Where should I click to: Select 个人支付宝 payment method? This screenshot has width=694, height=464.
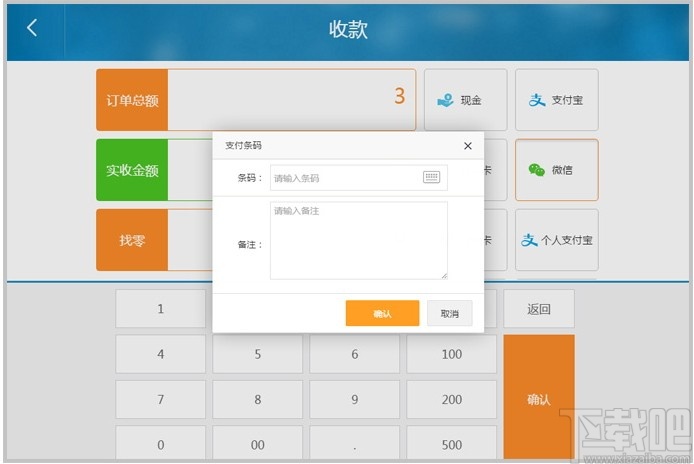tap(557, 240)
